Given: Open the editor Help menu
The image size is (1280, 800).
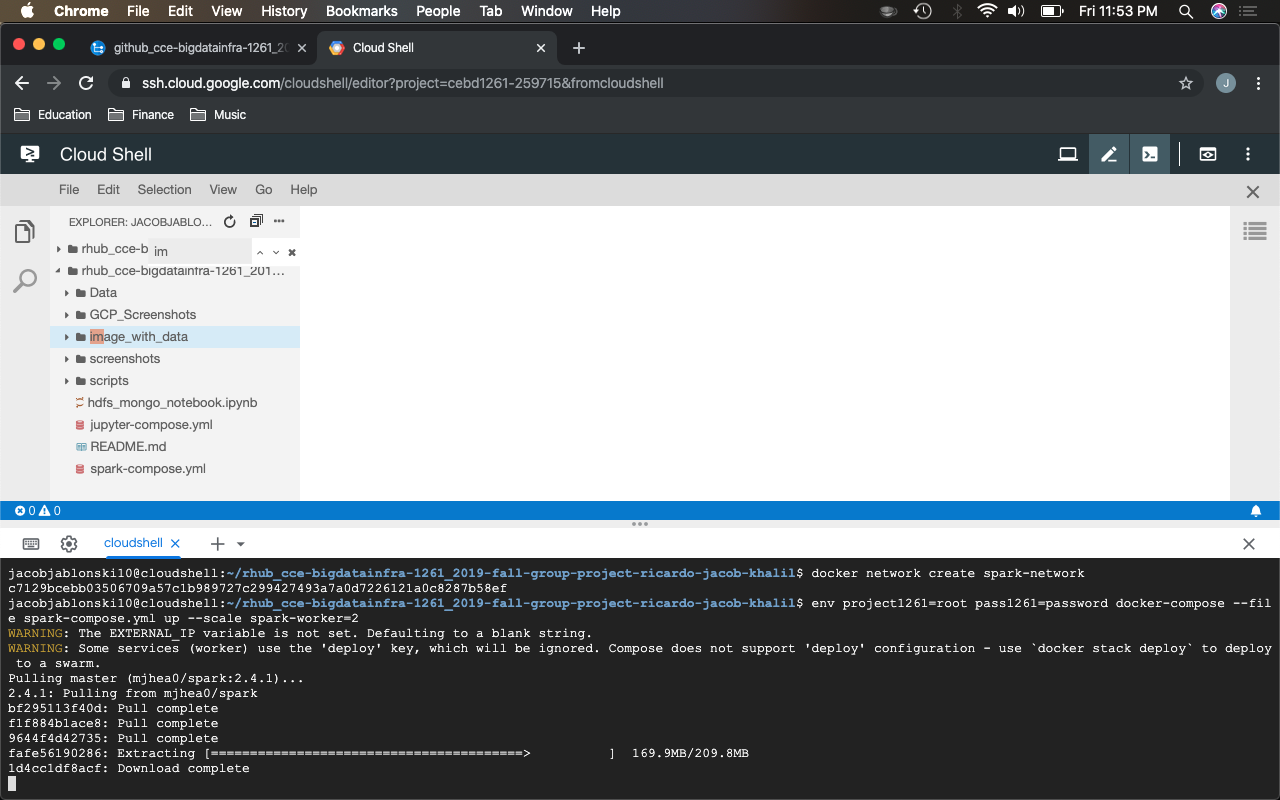Looking at the screenshot, I should [x=304, y=189].
